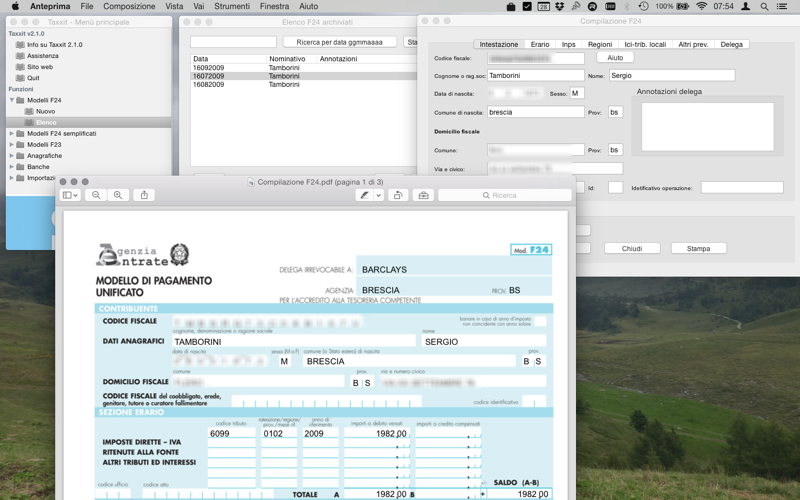Screen dimensions: 800x500
Task: Open the Composizione menu
Action: tap(129, 6)
